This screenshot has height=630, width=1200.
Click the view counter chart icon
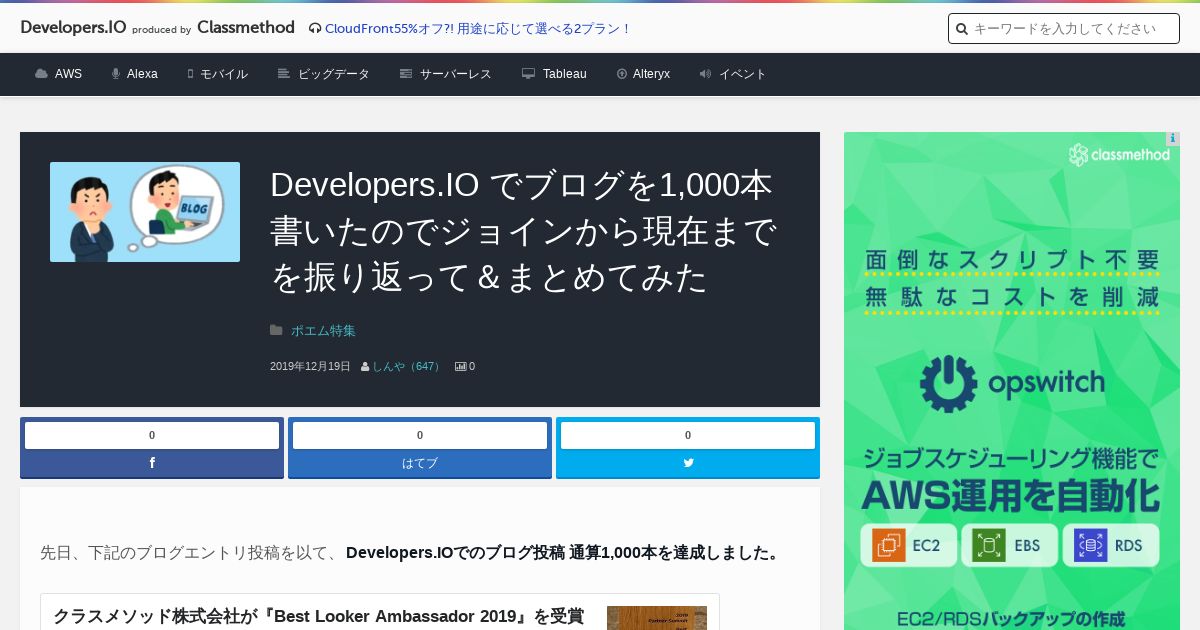click(460, 367)
